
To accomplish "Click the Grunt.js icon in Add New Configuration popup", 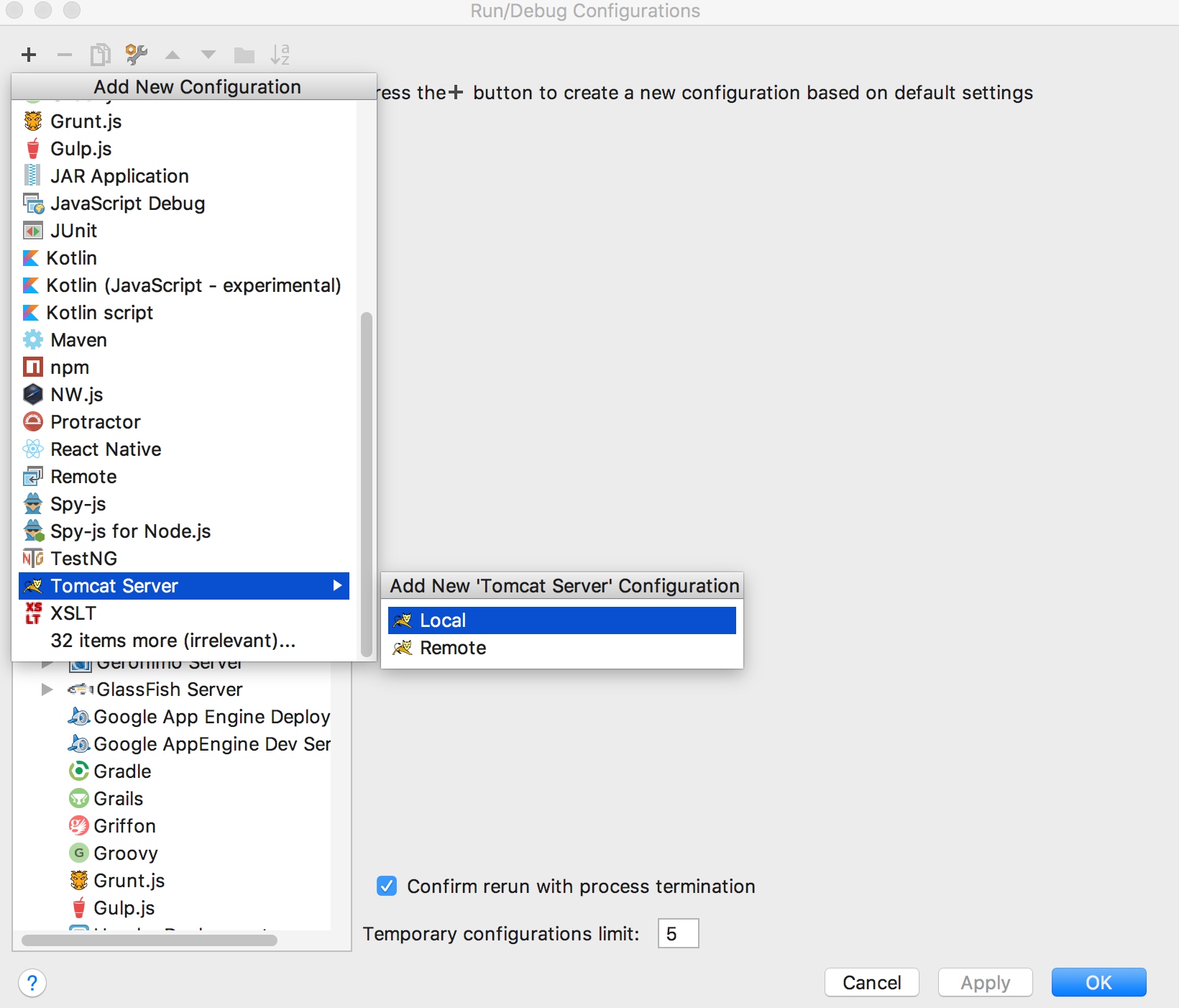I will click(33, 122).
